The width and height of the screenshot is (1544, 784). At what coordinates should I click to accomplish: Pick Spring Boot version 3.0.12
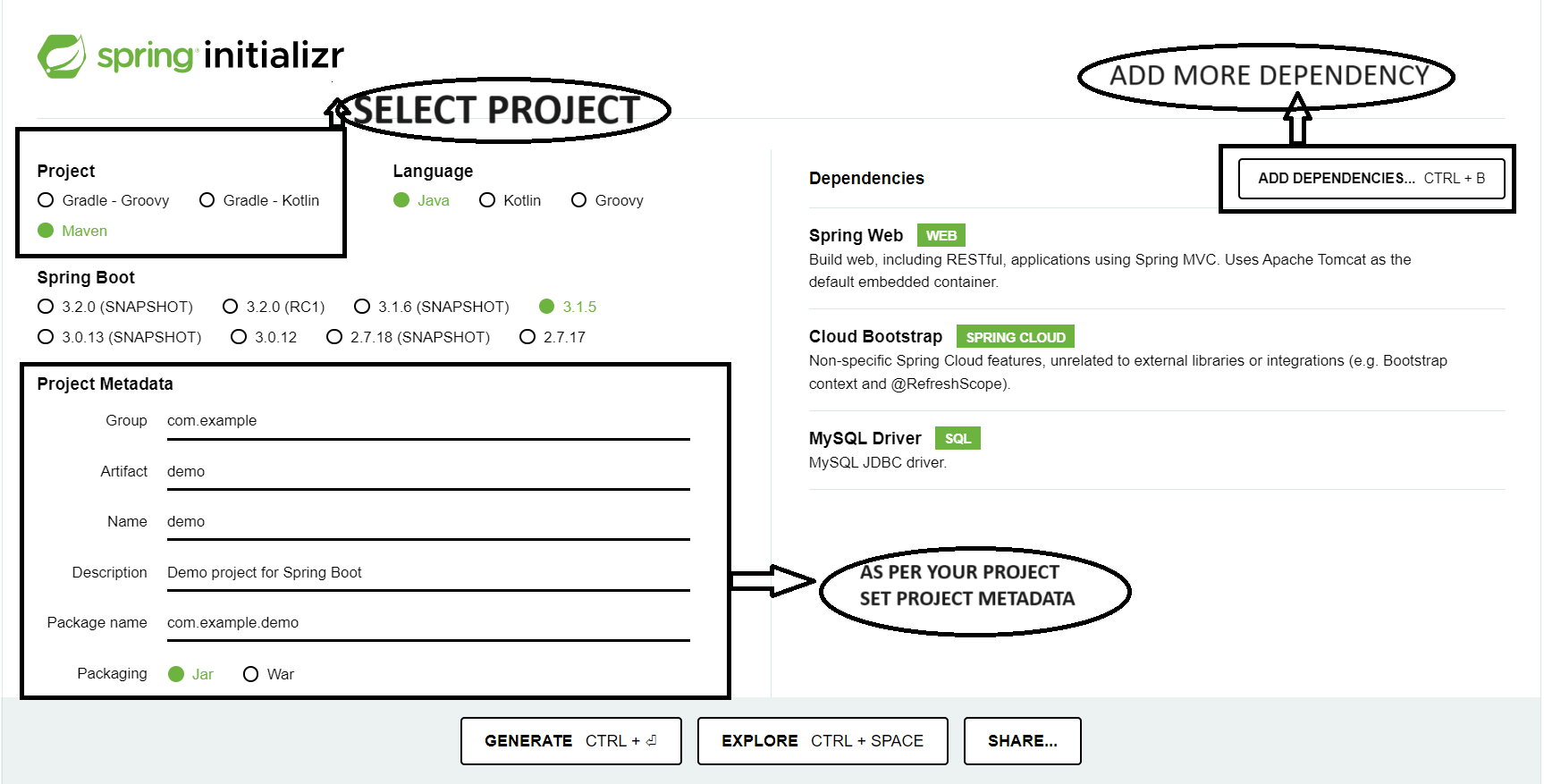(239, 337)
